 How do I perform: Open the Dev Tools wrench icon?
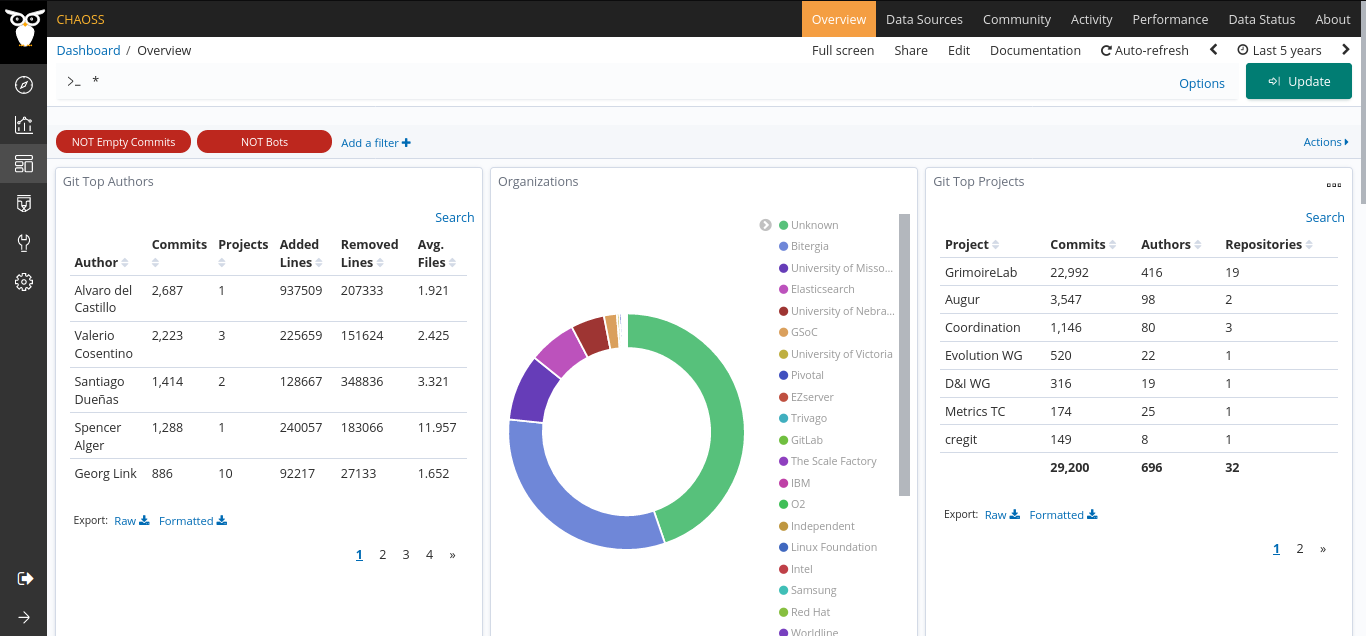pos(24,243)
